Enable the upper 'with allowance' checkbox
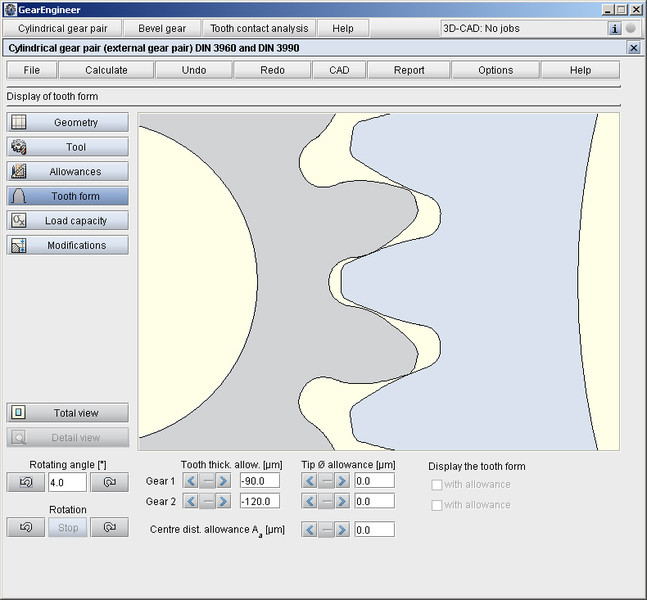The image size is (647, 600). coord(436,485)
